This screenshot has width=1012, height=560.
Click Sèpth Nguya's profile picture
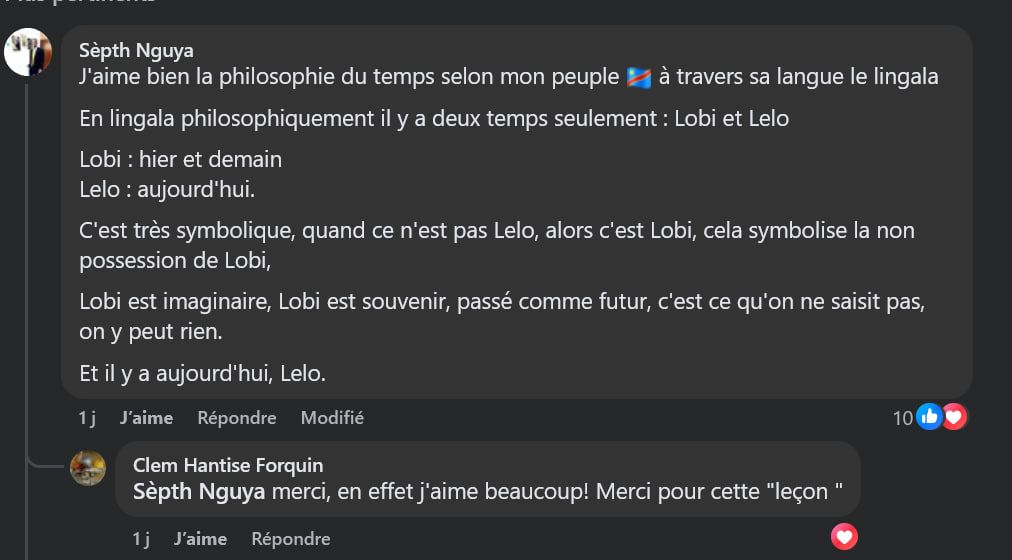point(28,52)
